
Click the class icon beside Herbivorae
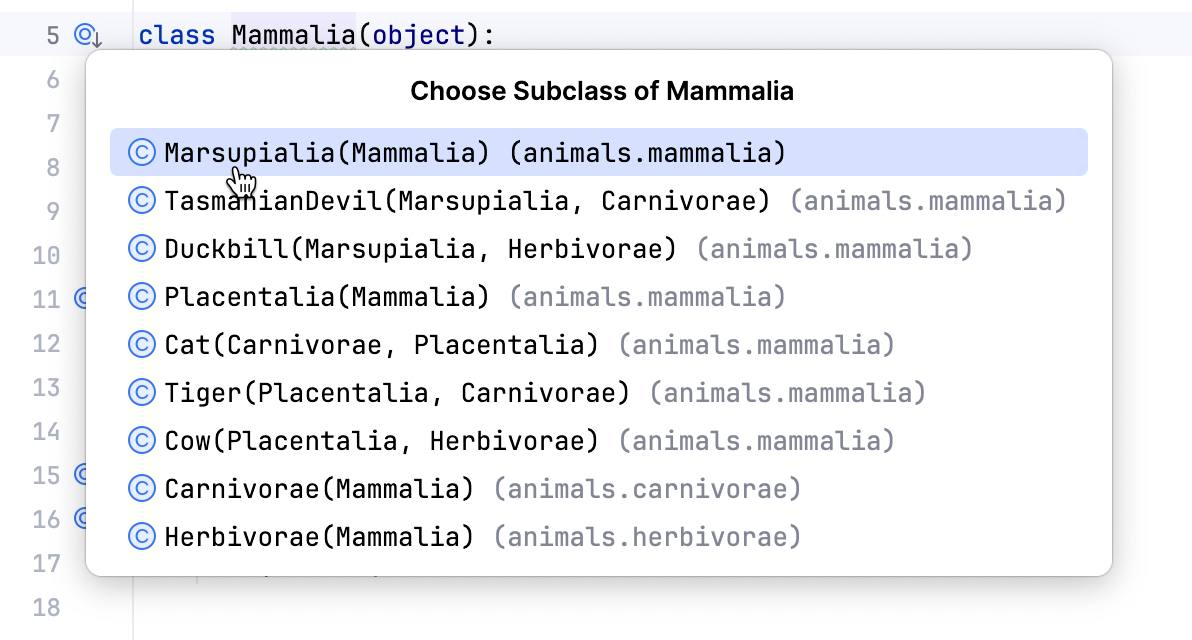coord(142,537)
